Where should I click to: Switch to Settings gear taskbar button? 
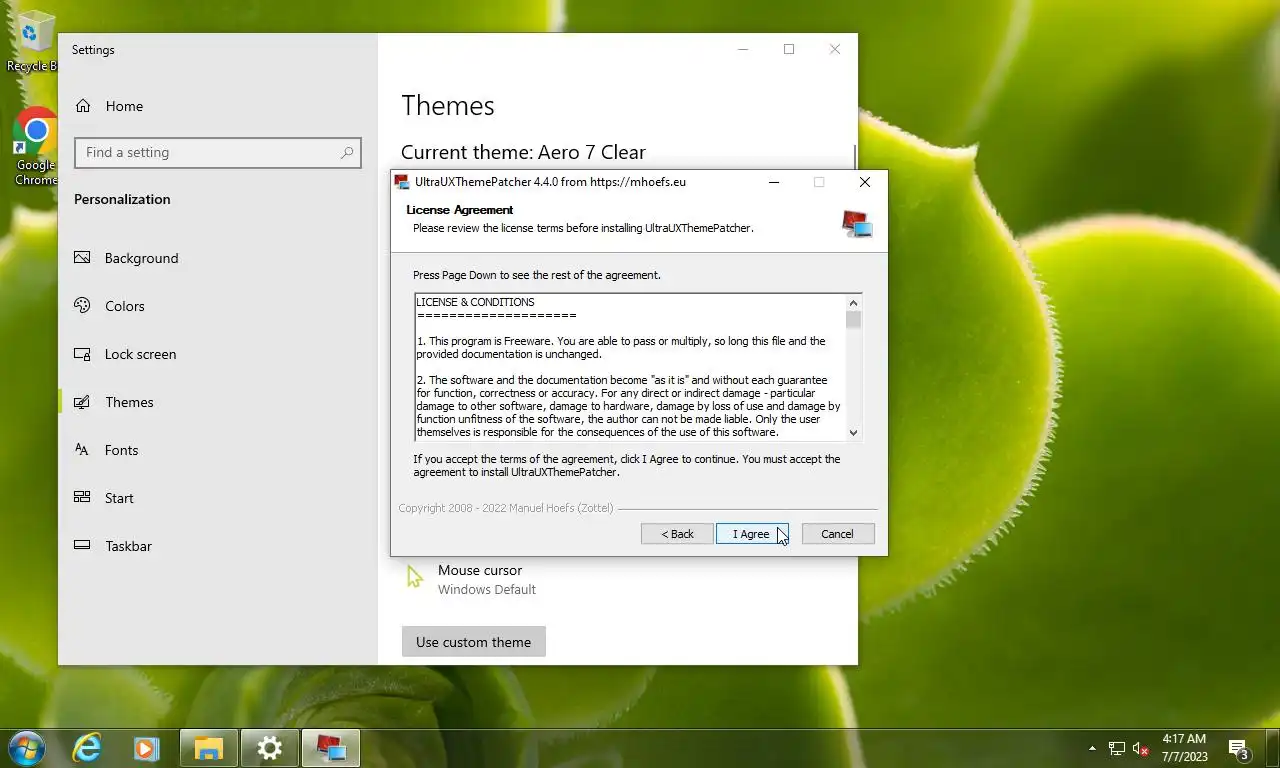pyautogui.click(x=269, y=748)
